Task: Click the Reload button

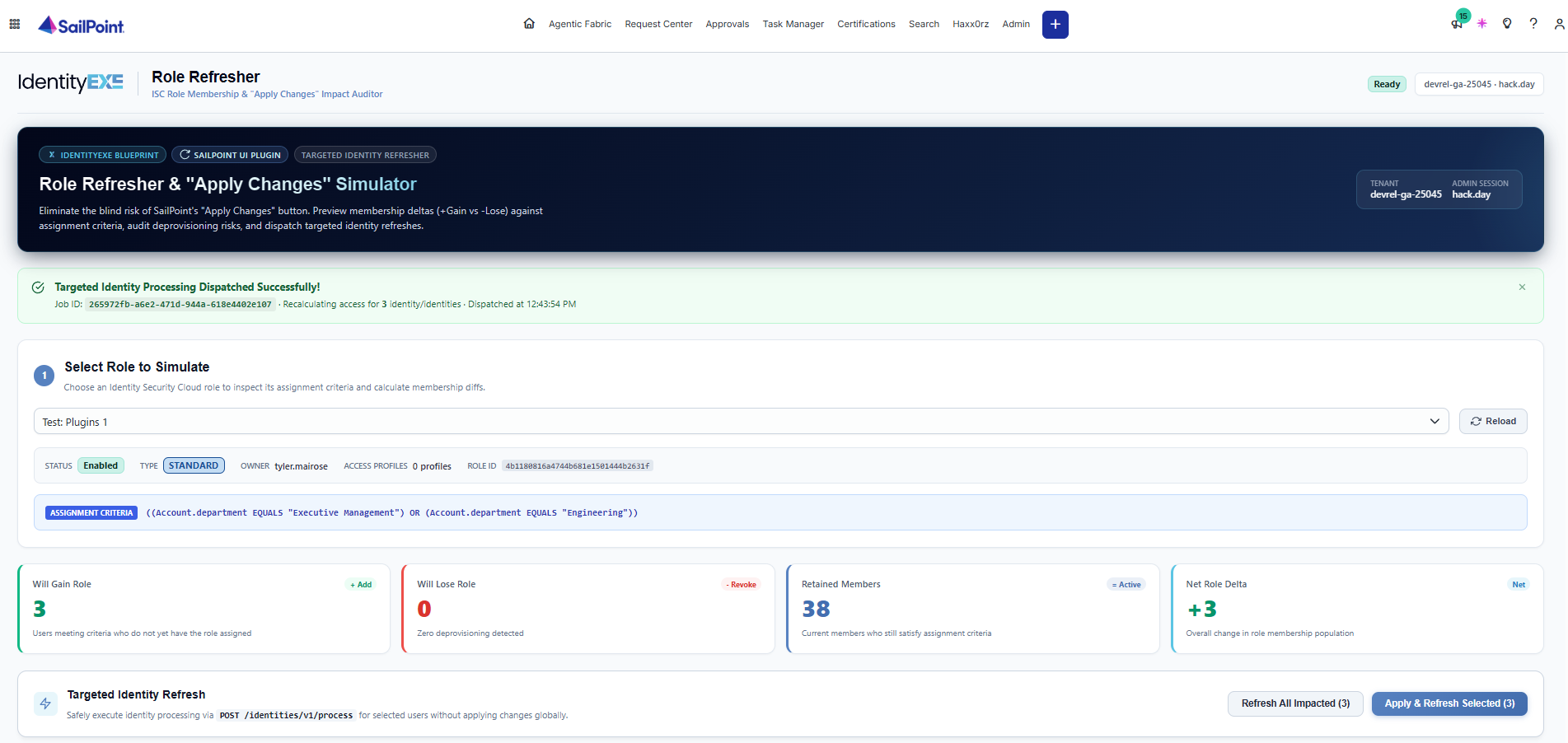Action: click(x=1493, y=421)
